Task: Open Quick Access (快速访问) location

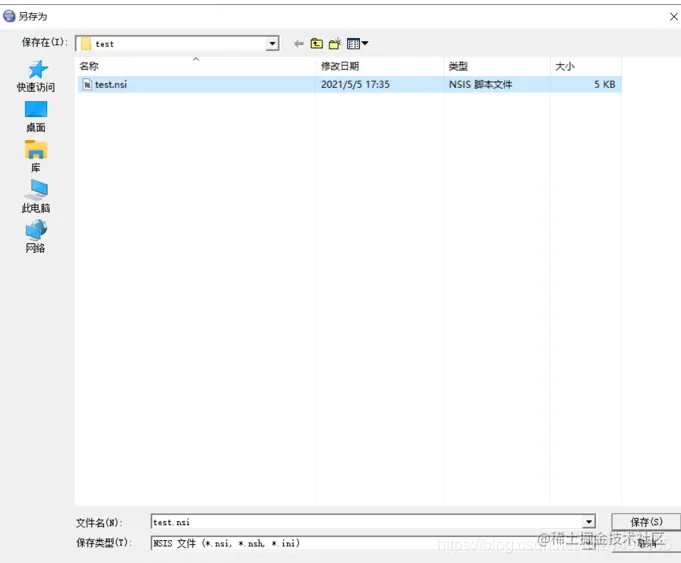Action: (x=36, y=76)
